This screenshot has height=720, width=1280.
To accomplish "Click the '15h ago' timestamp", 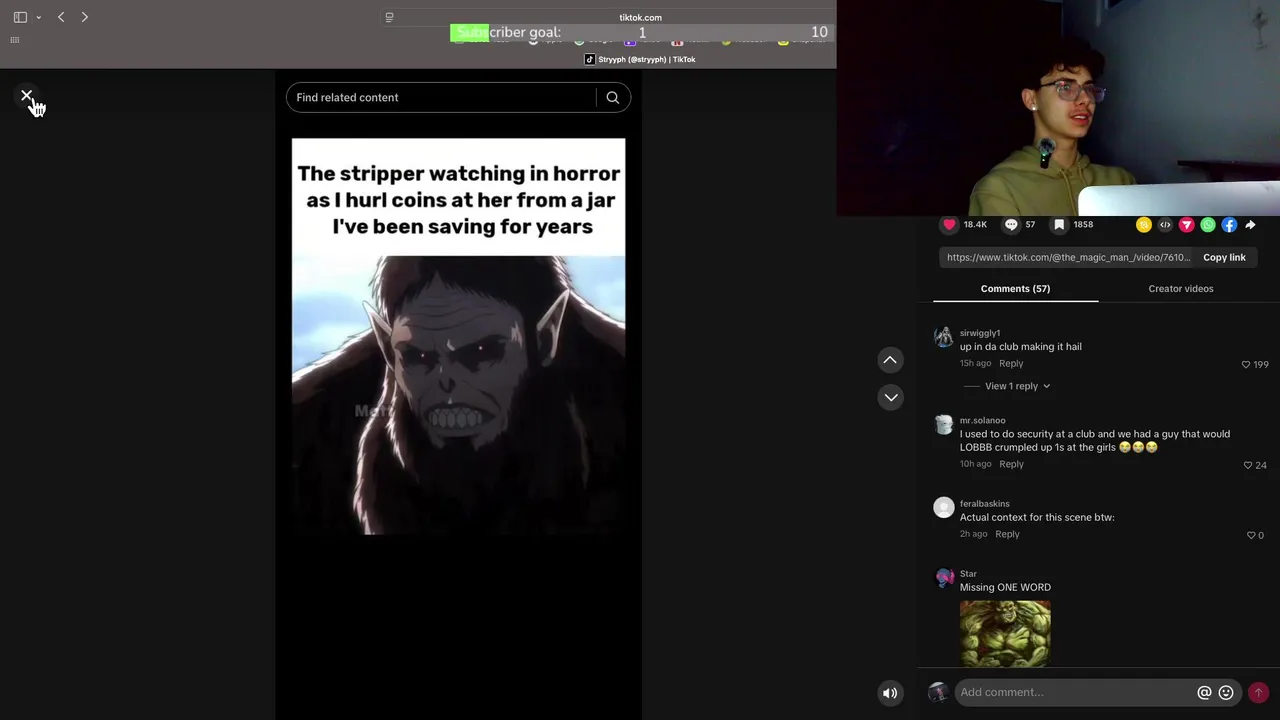I will pyautogui.click(x=975, y=363).
